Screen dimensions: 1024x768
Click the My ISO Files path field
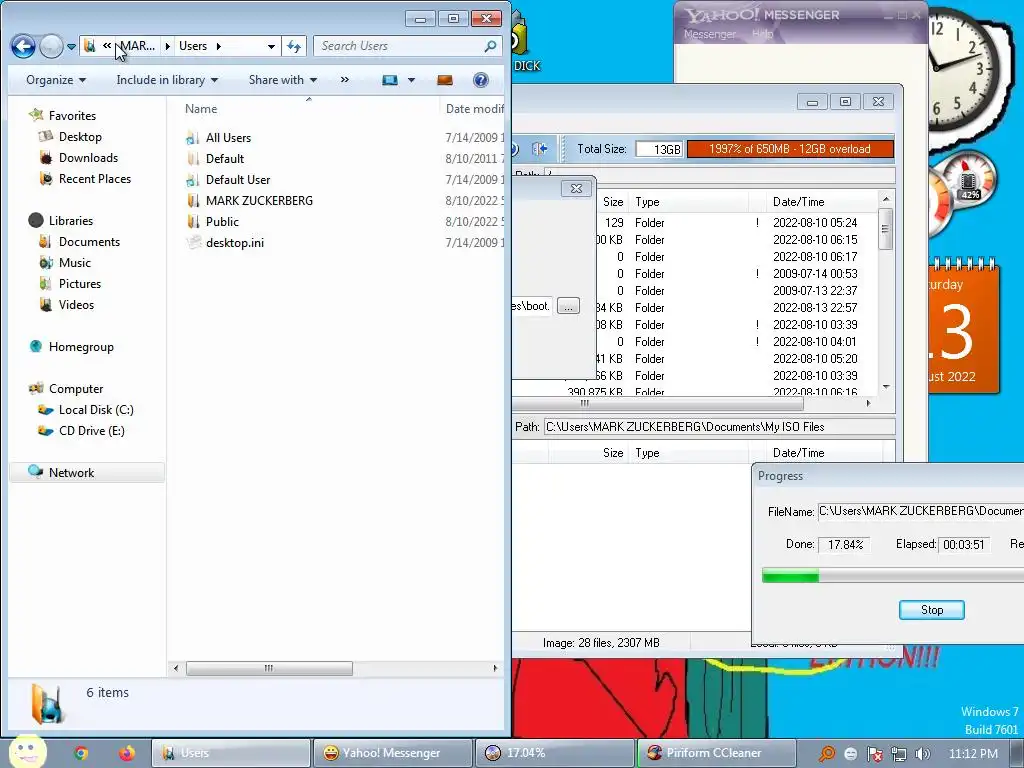[719, 427]
